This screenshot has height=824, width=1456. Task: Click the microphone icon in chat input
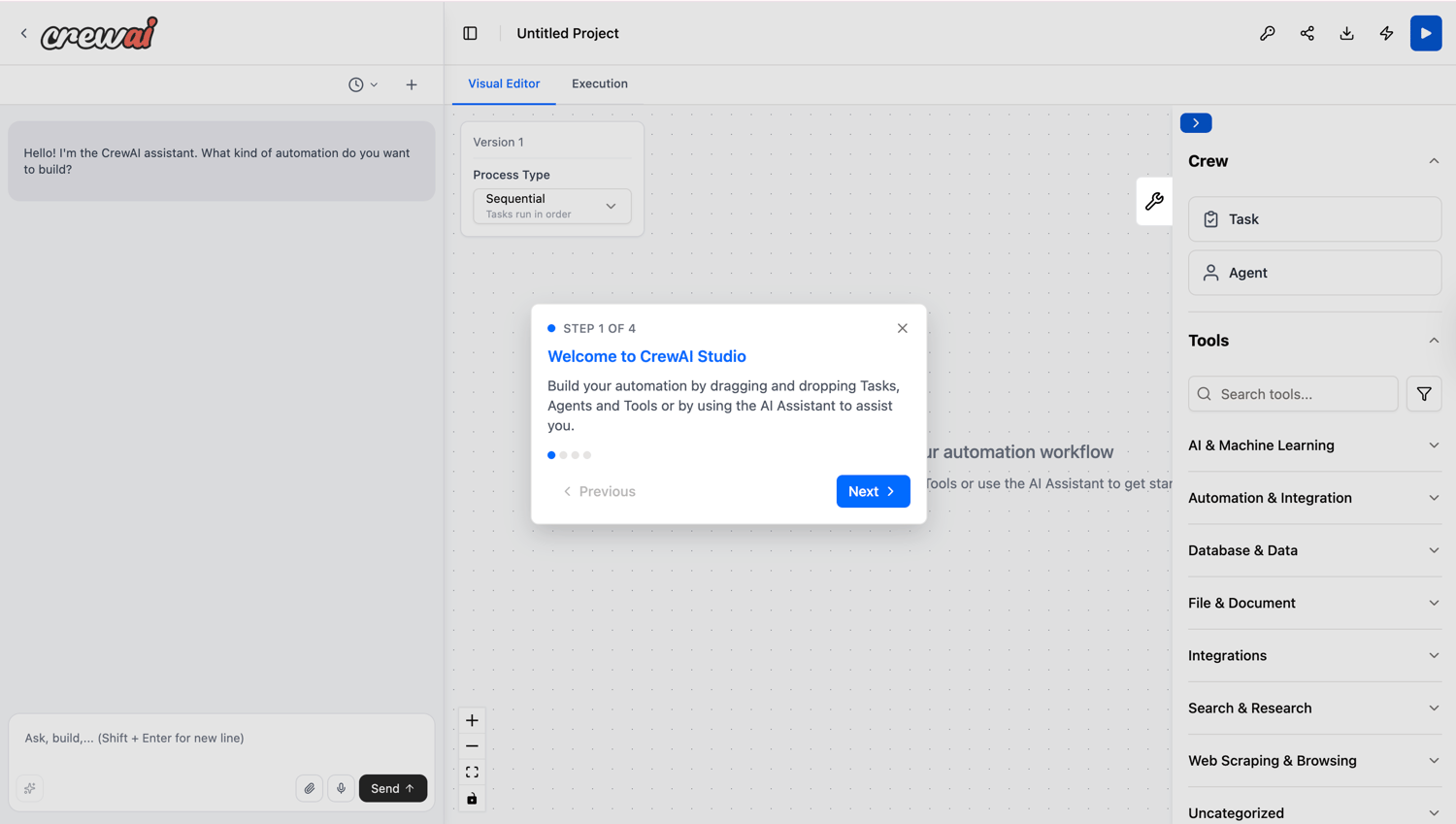pyautogui.click(x=341, y=788)
